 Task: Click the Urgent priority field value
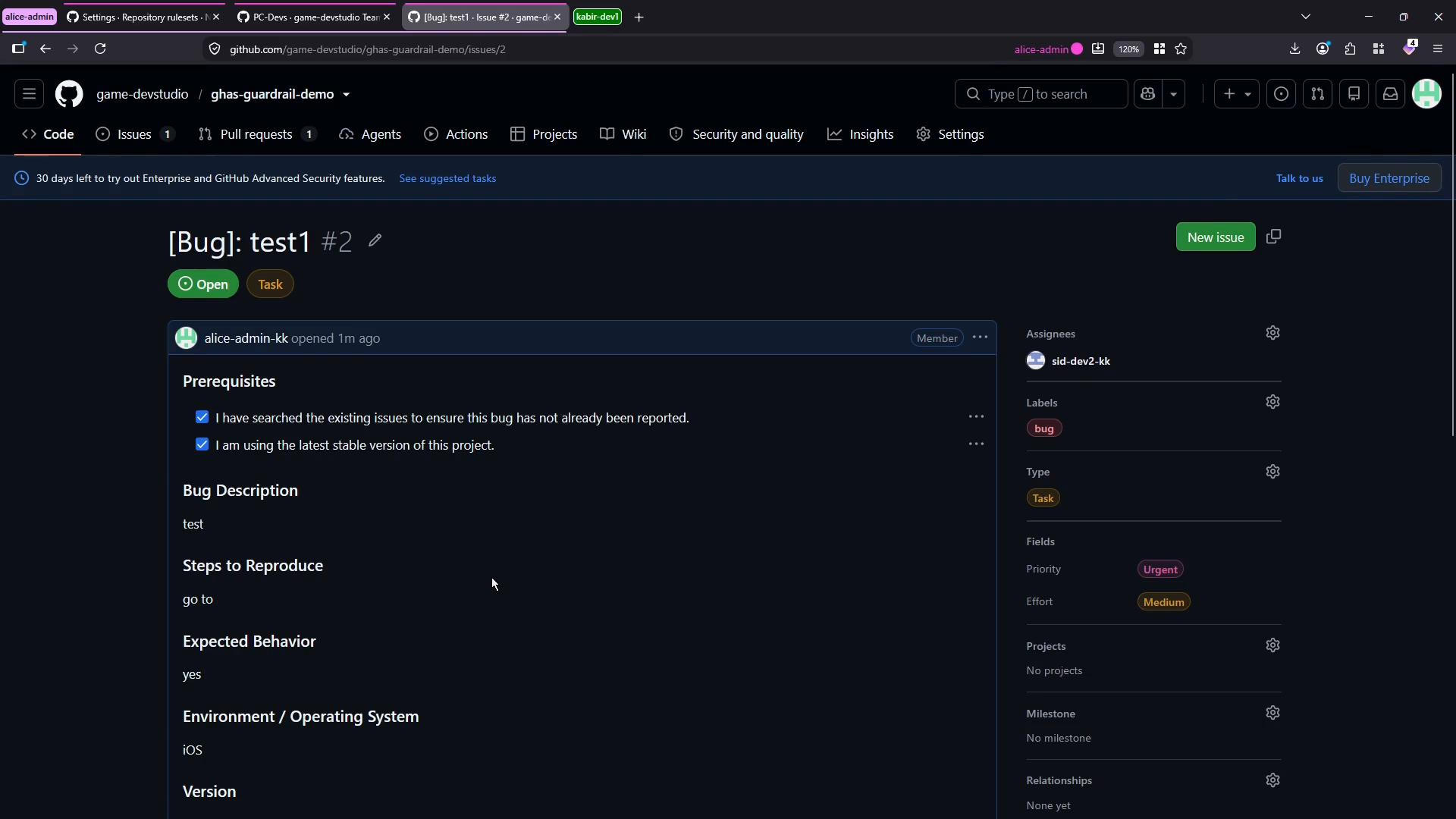[x=1160, y=570]
